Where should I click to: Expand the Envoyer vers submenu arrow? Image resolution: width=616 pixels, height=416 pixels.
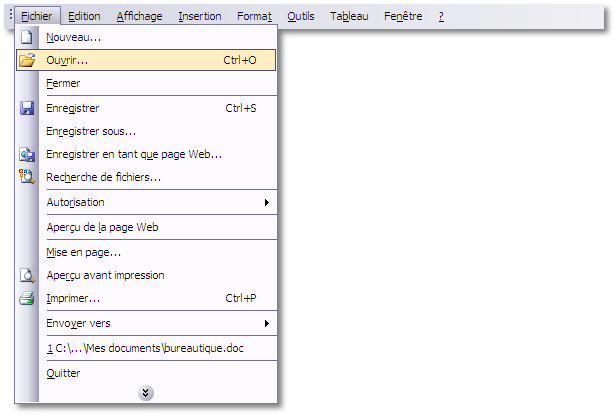tap(267, 323)
